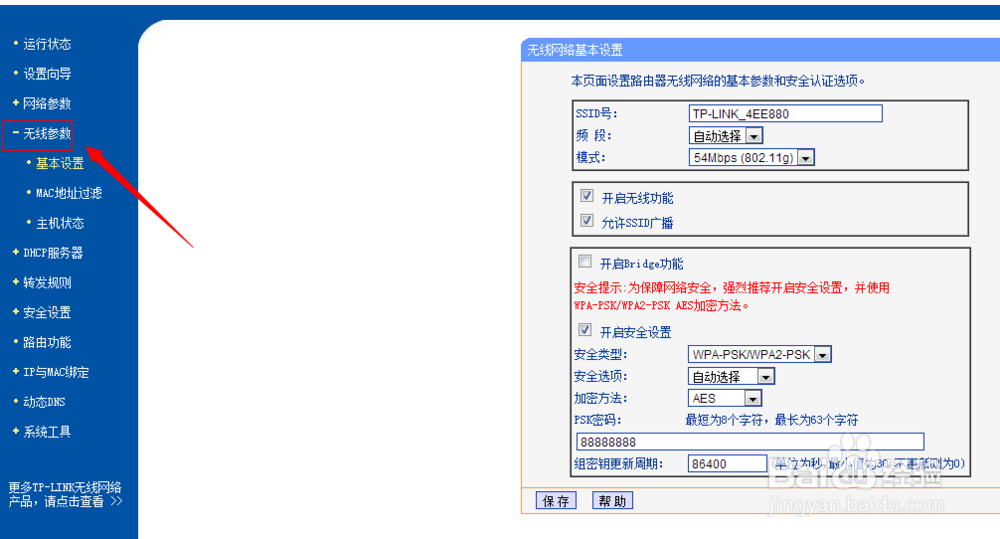Enable 开启Bridge功能 checkbox

tap(585, 261)
